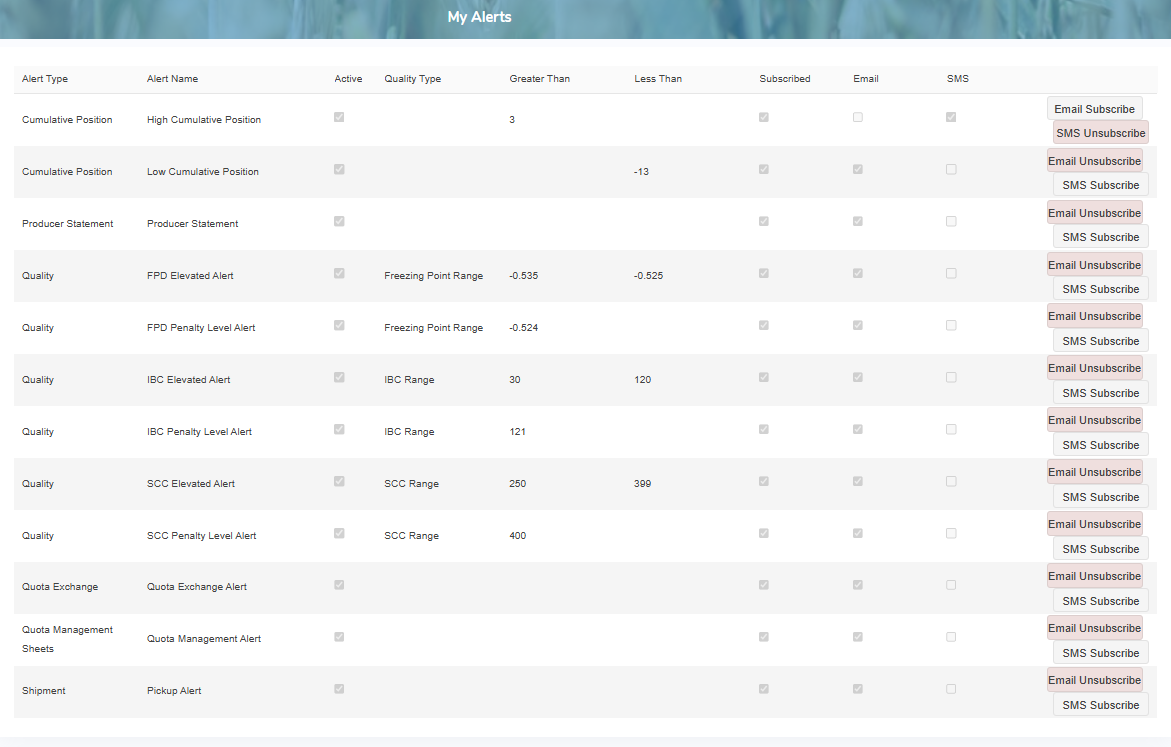Click SMS Unsubscribe for High Cumulative Position
Screen dimensions: 1171x747
[x=1100, y=132]
